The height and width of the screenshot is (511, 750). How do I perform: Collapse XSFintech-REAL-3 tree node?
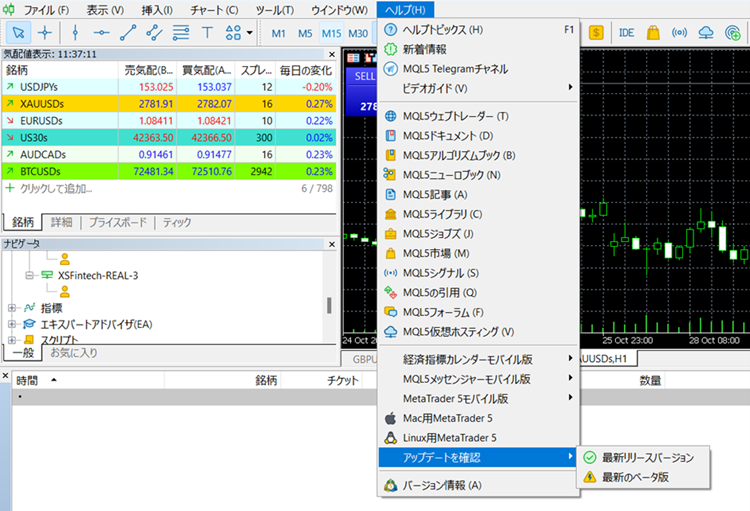[30, 276]
